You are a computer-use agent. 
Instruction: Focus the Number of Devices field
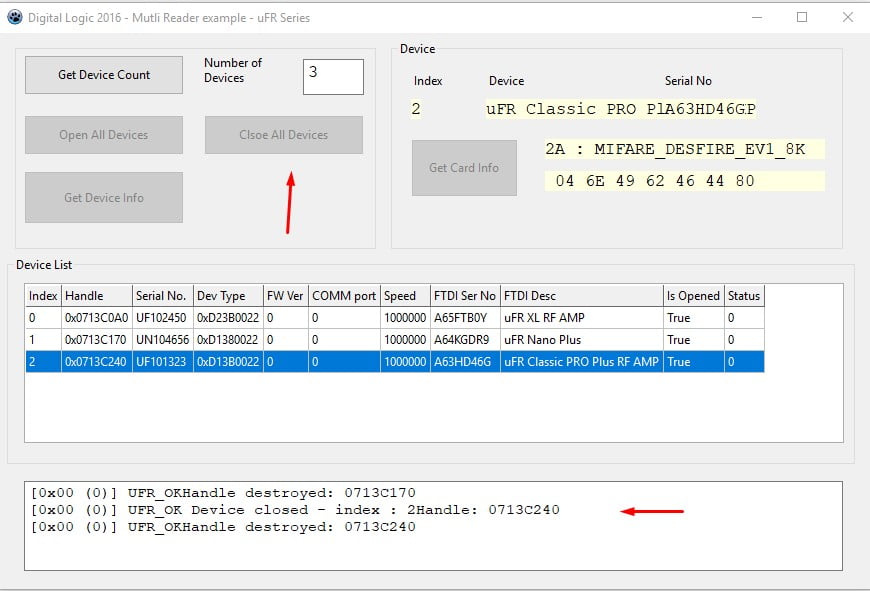(x=333, y=77)
